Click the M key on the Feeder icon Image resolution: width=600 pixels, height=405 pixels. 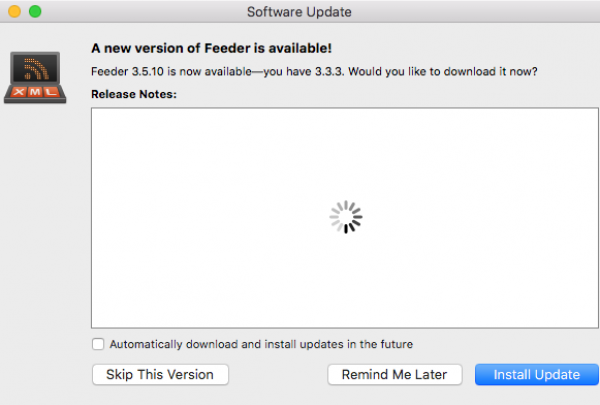(x=35, y=92)
